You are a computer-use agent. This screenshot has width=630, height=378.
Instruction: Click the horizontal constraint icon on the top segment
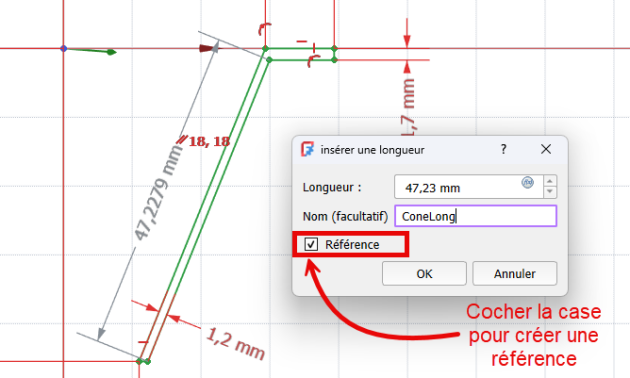[302, 41]
